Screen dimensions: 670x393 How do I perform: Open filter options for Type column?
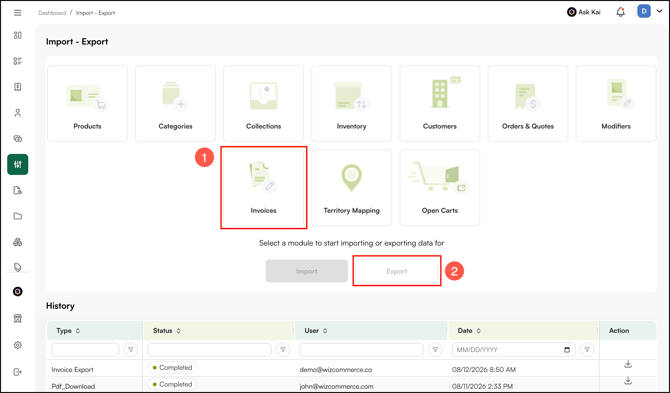(131, 349)
